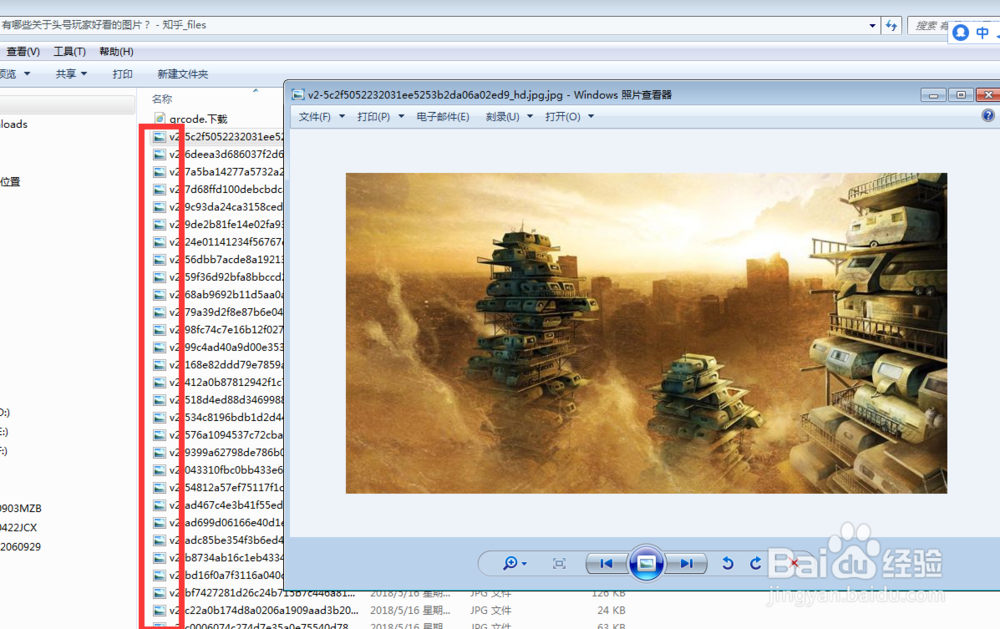The image size is (1000, 629).
Task: Open the 0422JCX item in navigation pane
Action: pyautogui.click(x=18, y=528)
